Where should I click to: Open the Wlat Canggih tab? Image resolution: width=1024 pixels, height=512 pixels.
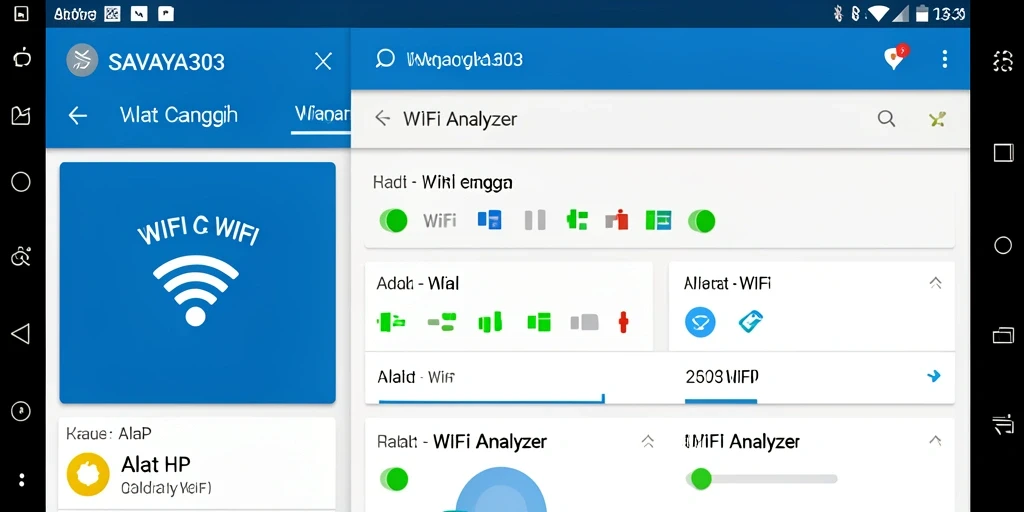point(179,116)
